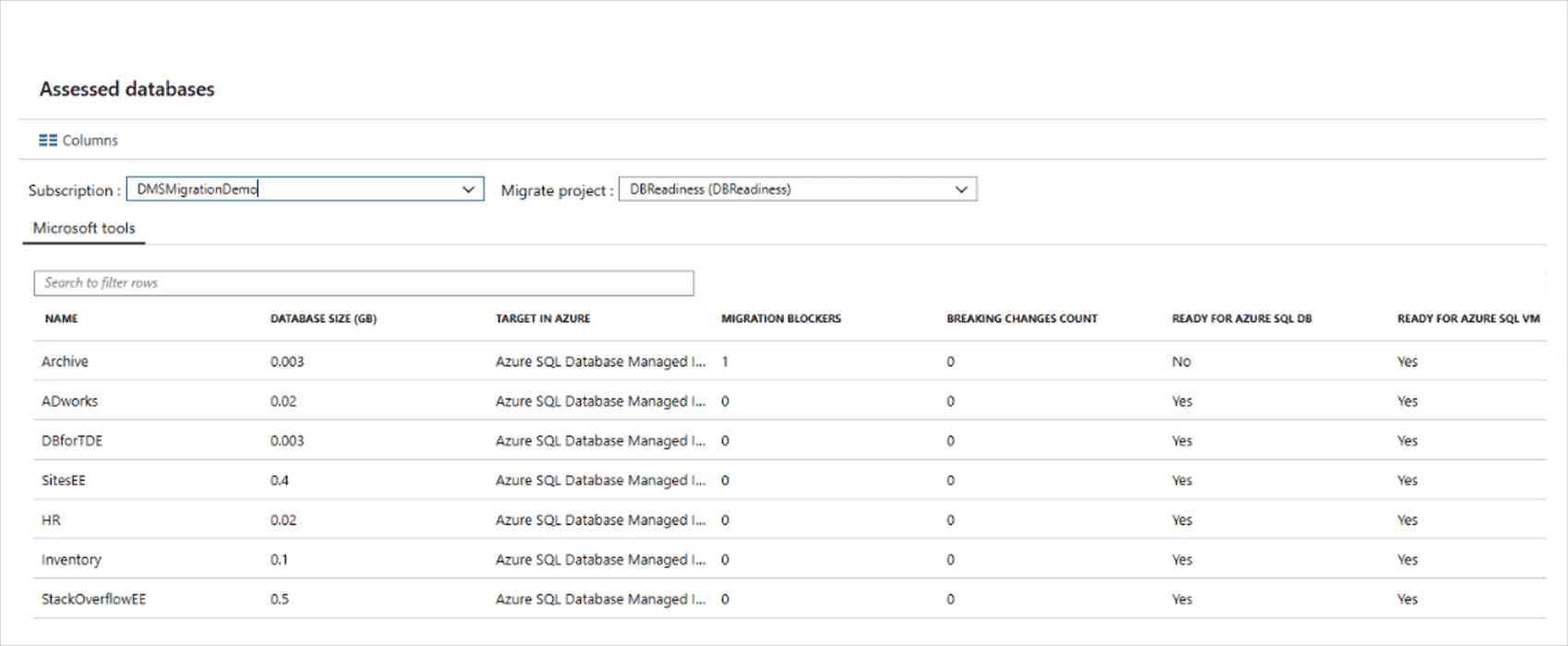
Task: Click DBforTDE's Azure target cell
Action: tap(600, 441)
